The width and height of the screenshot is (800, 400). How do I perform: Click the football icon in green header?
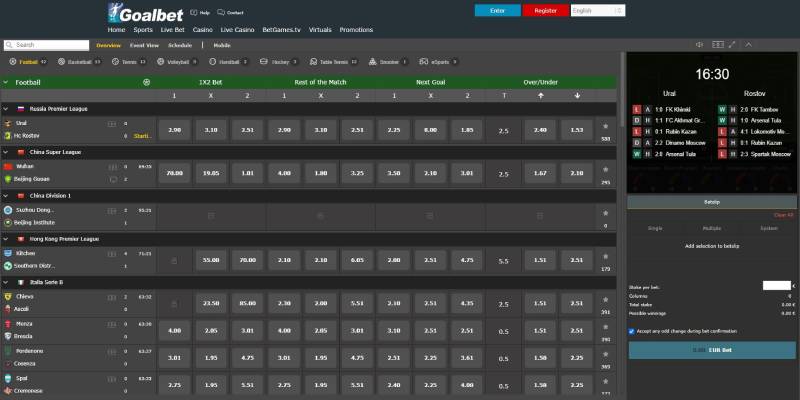[146, 82]
